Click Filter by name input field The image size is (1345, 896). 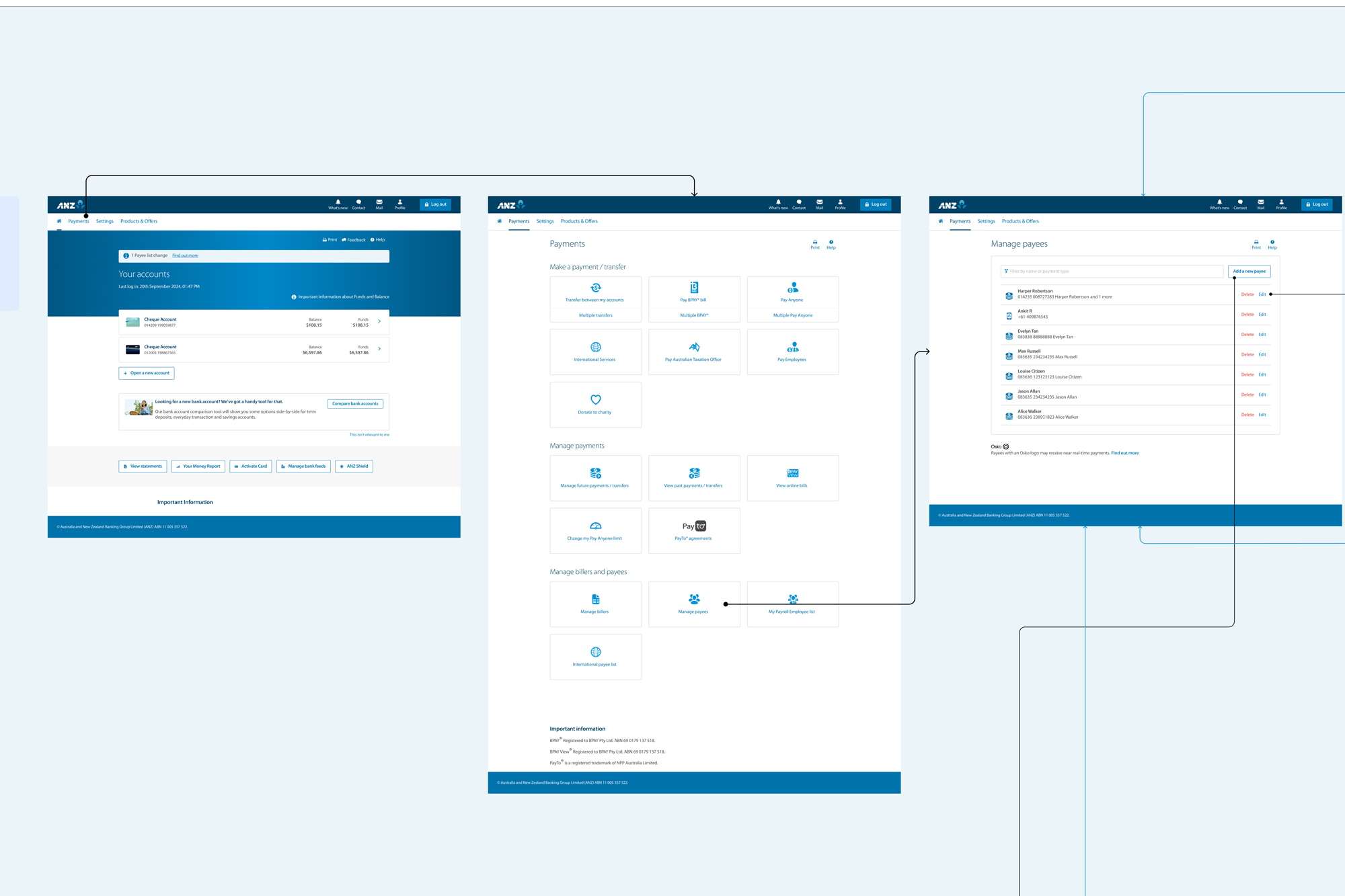click(x=1111, y=272)
